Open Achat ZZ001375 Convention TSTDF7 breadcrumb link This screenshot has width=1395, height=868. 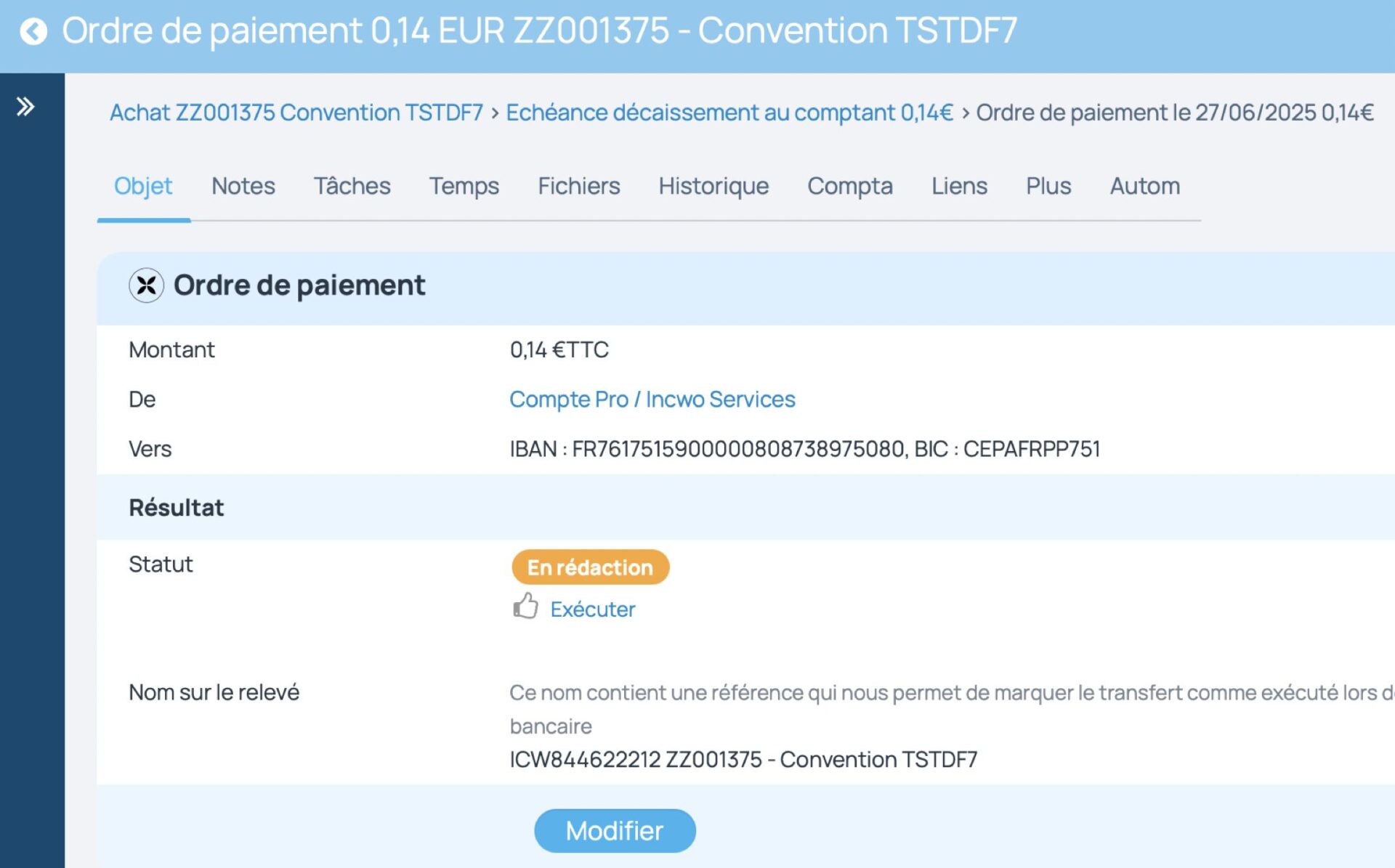(296, 113)
